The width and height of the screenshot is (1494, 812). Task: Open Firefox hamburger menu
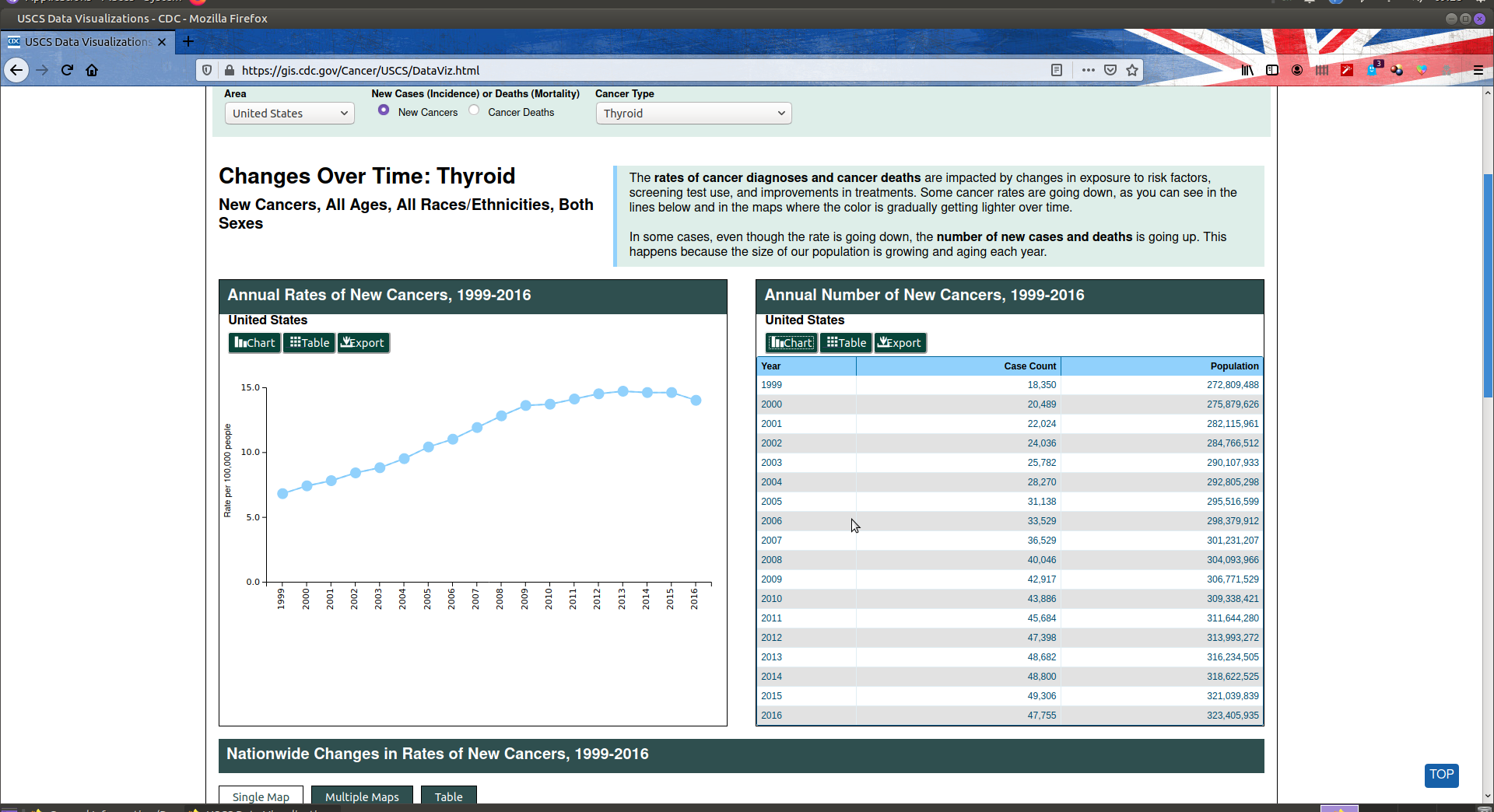1478,70
